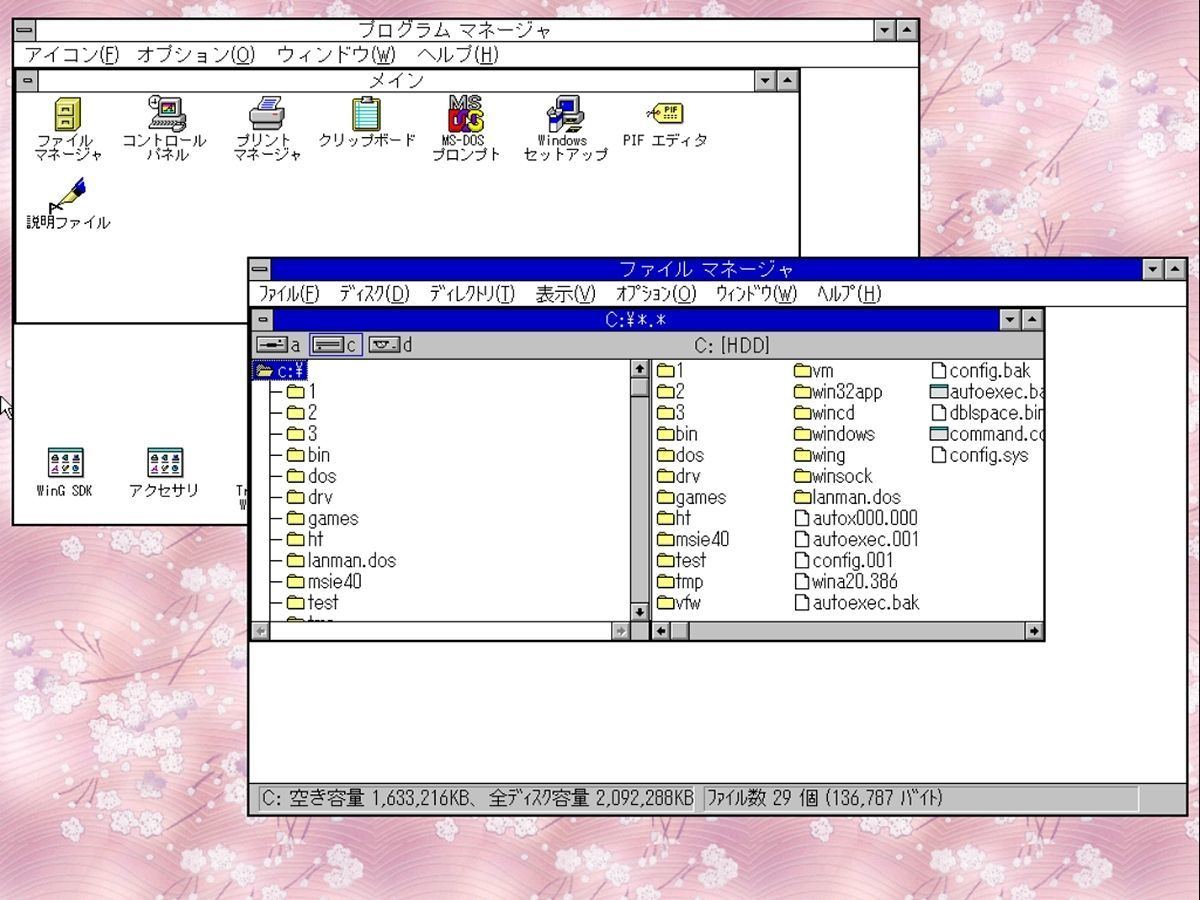Open オプション(O) menu in Program Manager
The image size is (1200, 900).
coord(196,55)
